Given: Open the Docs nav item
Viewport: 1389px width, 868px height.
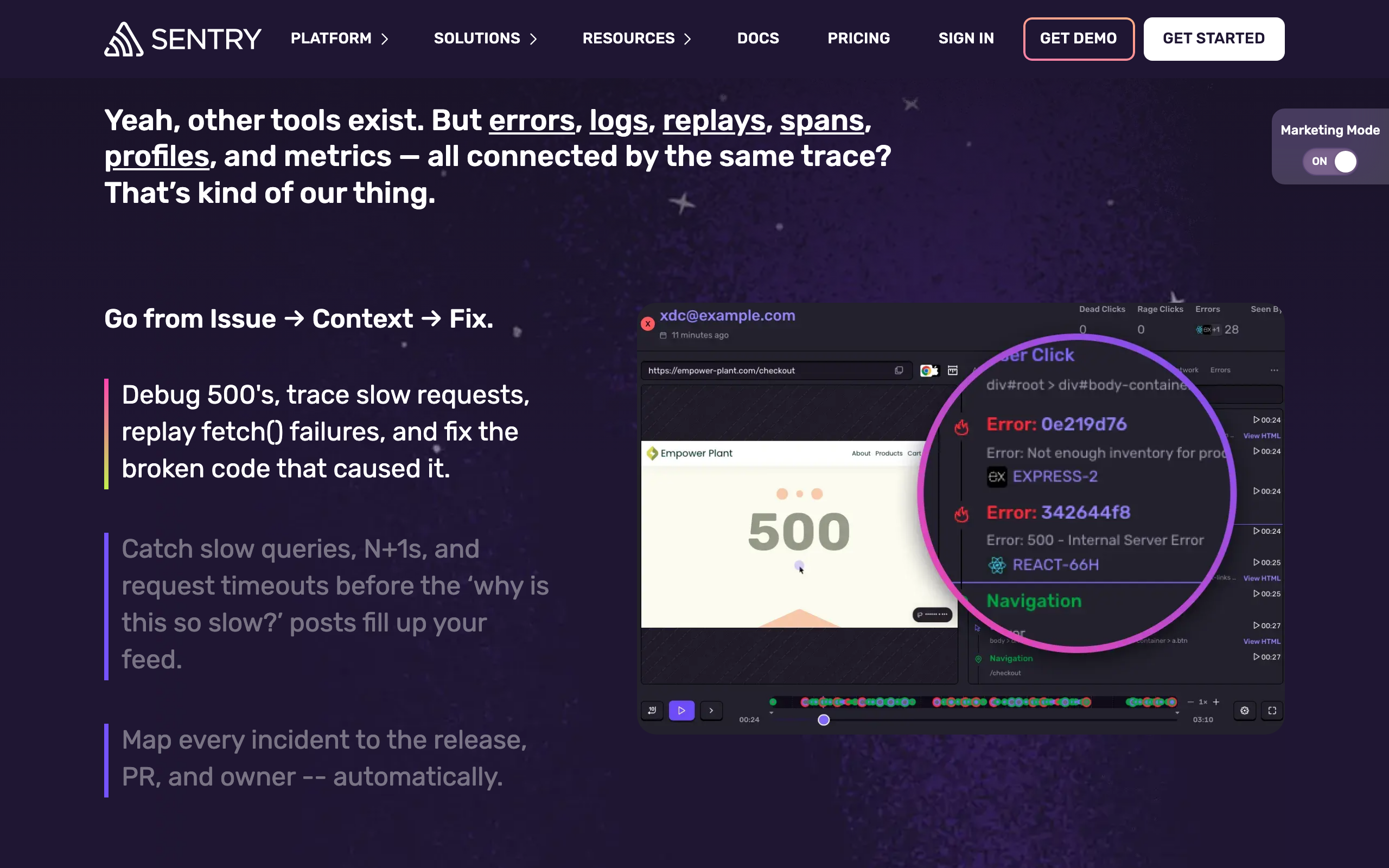Looking at the screenshot, I should (757, 39).
